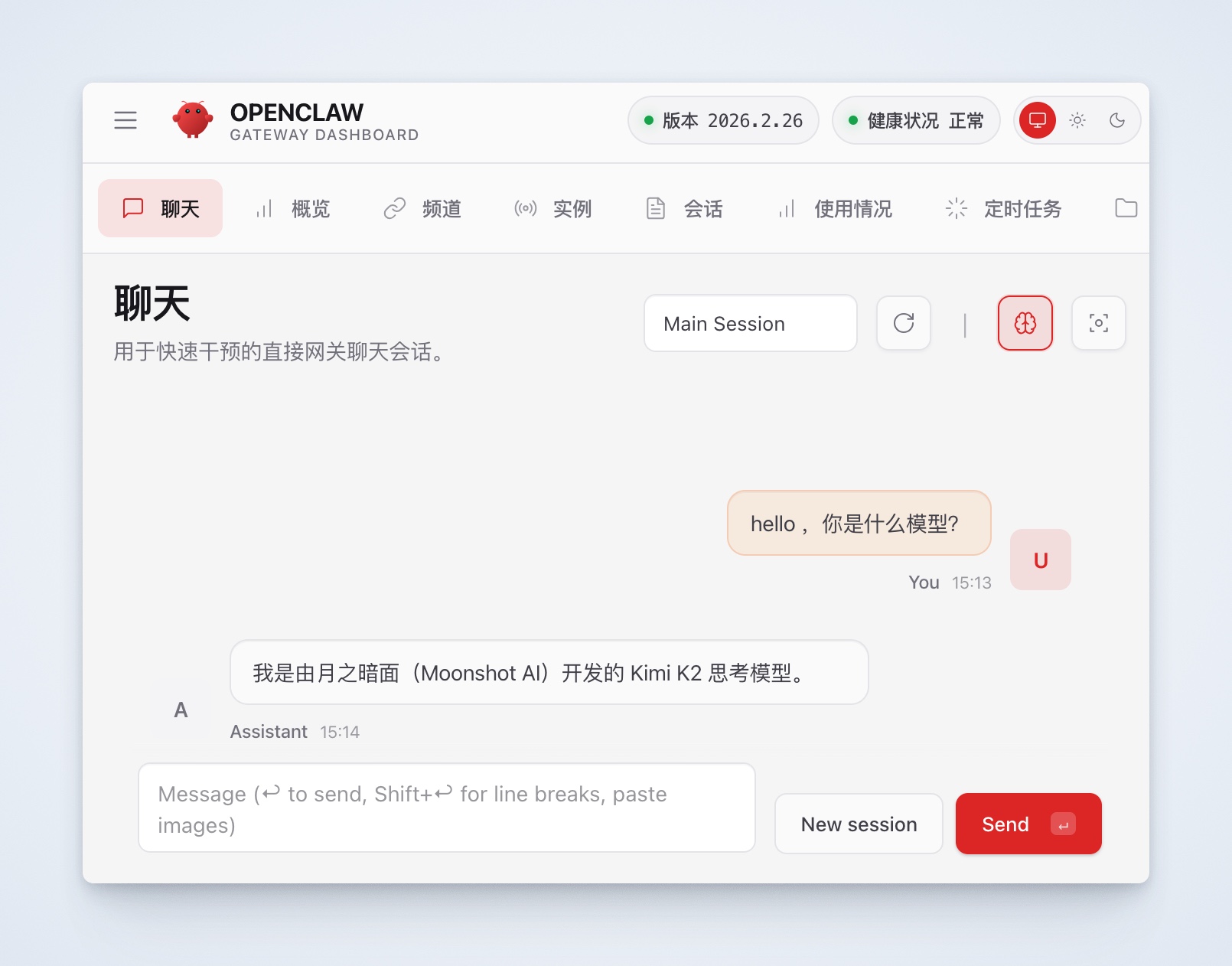Click the OpenClaw red mascot logo
Image resolution: width=1232 pixels, height=966 pixels.
point(193,119)
